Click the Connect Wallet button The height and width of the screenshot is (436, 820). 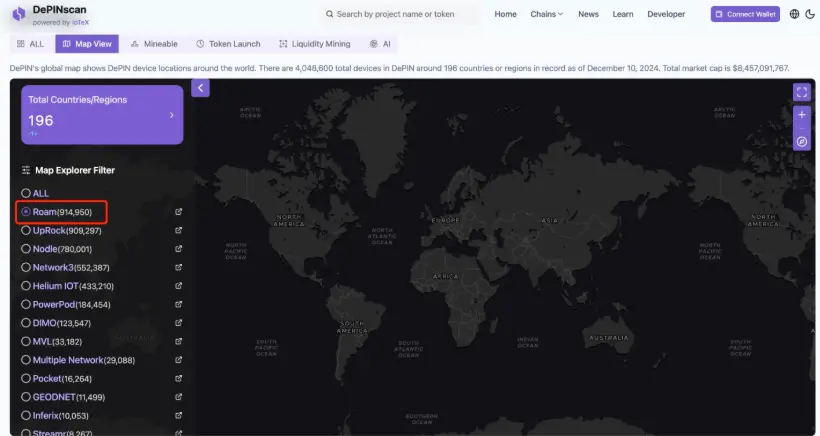(x=745, y=14)
